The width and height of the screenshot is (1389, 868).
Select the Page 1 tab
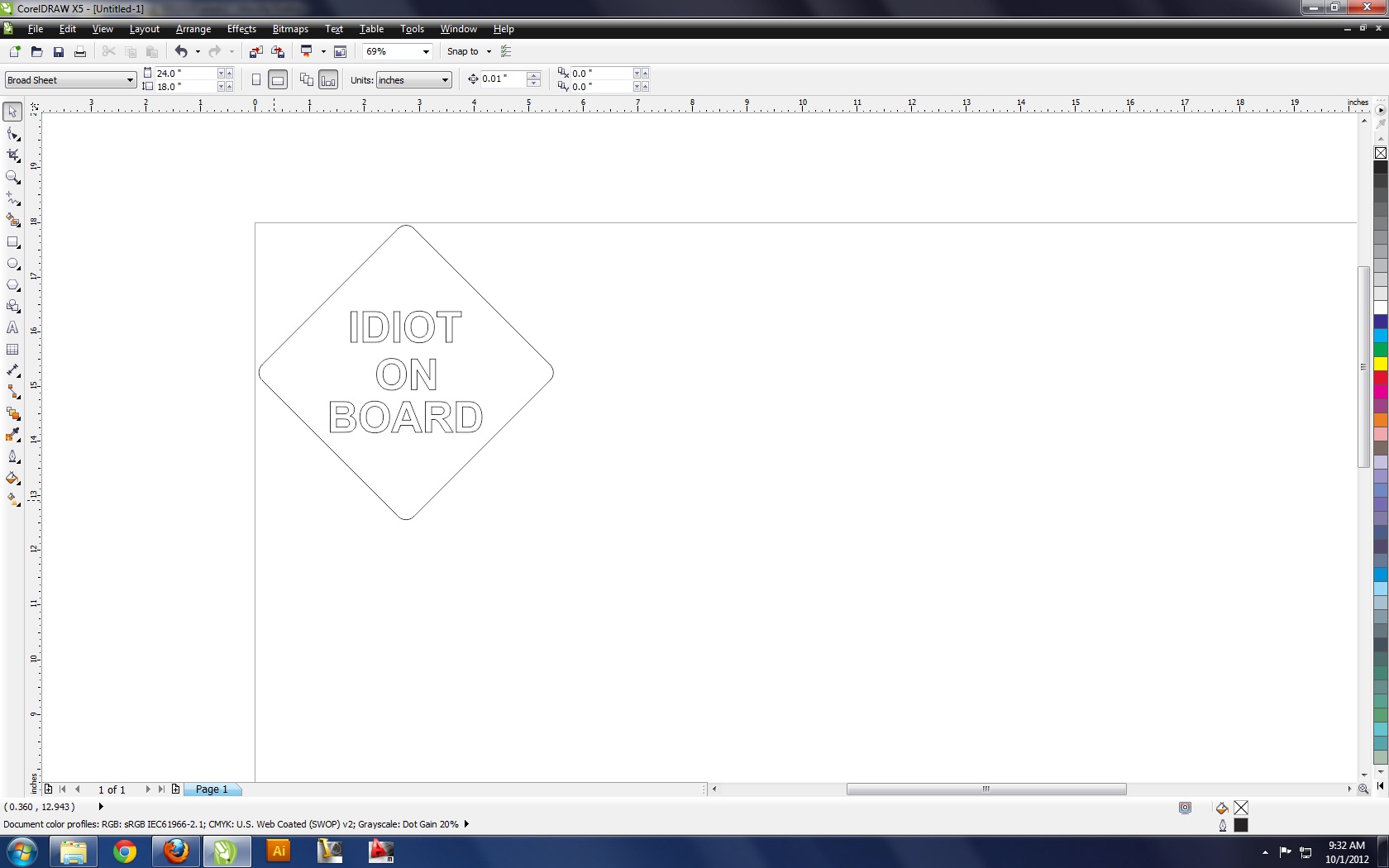click(212, 789)
